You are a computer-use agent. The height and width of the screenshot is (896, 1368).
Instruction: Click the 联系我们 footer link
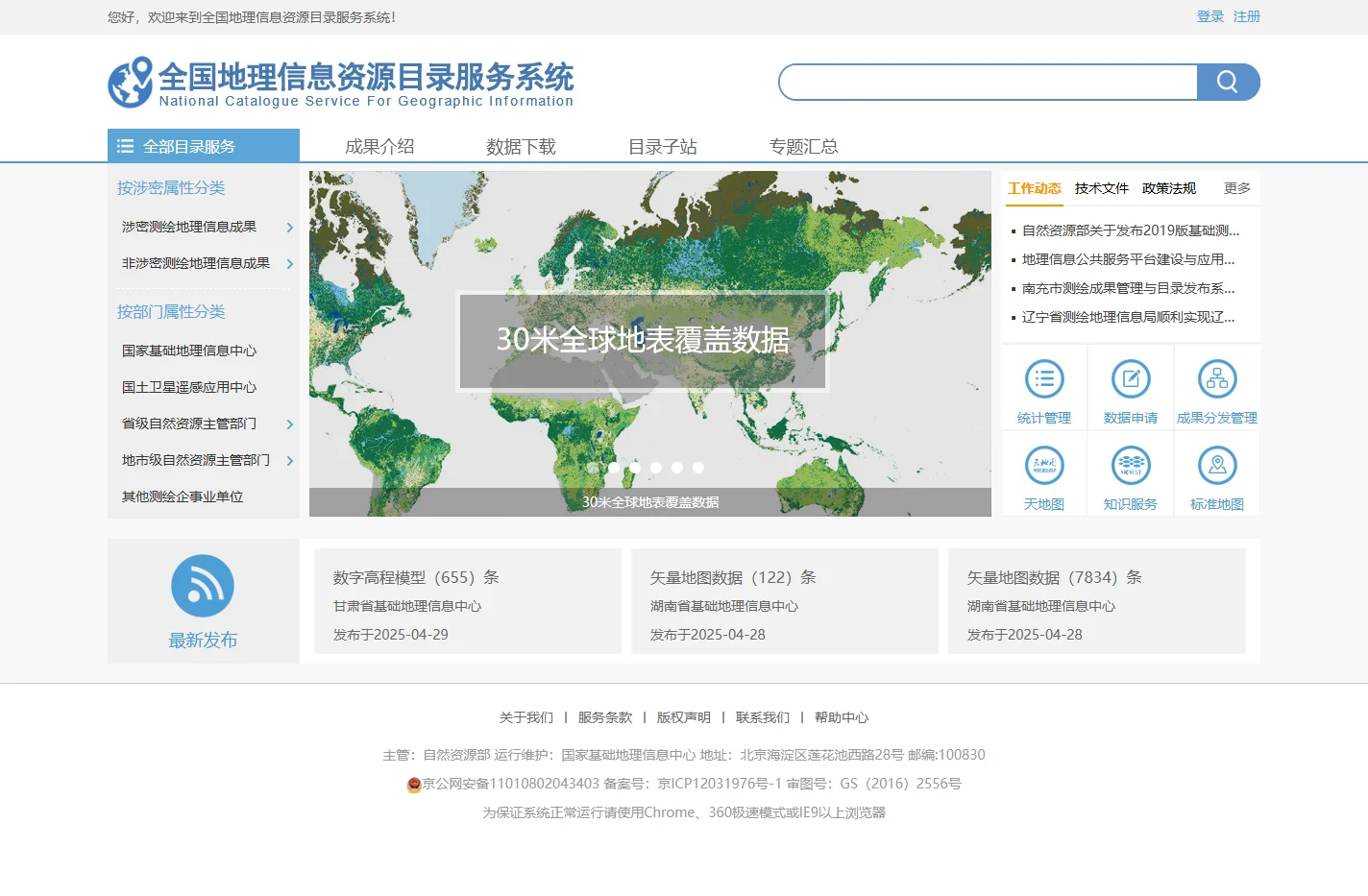[x=763, y=717]
